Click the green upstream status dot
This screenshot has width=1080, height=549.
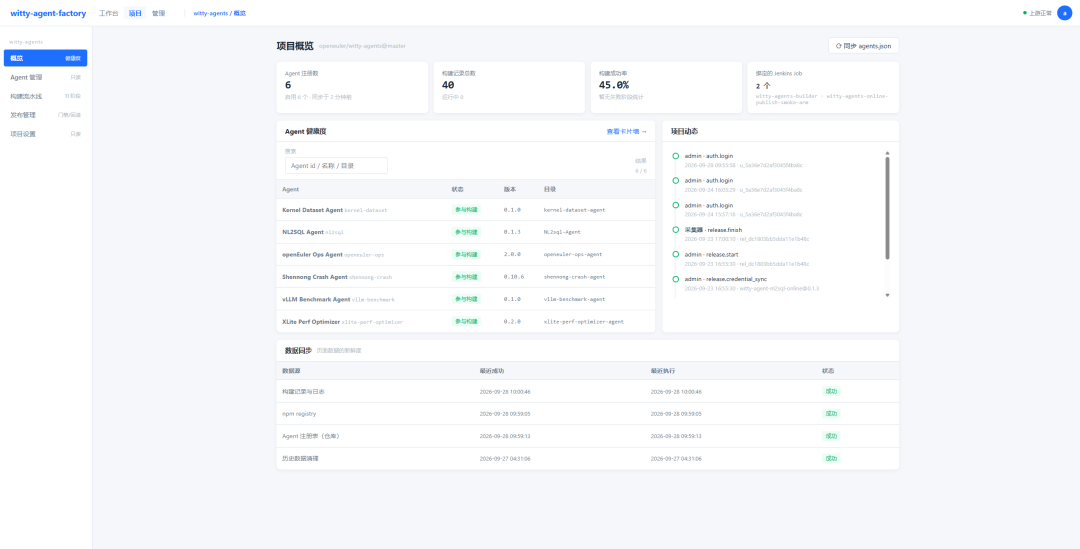[x=1025, y=13]
